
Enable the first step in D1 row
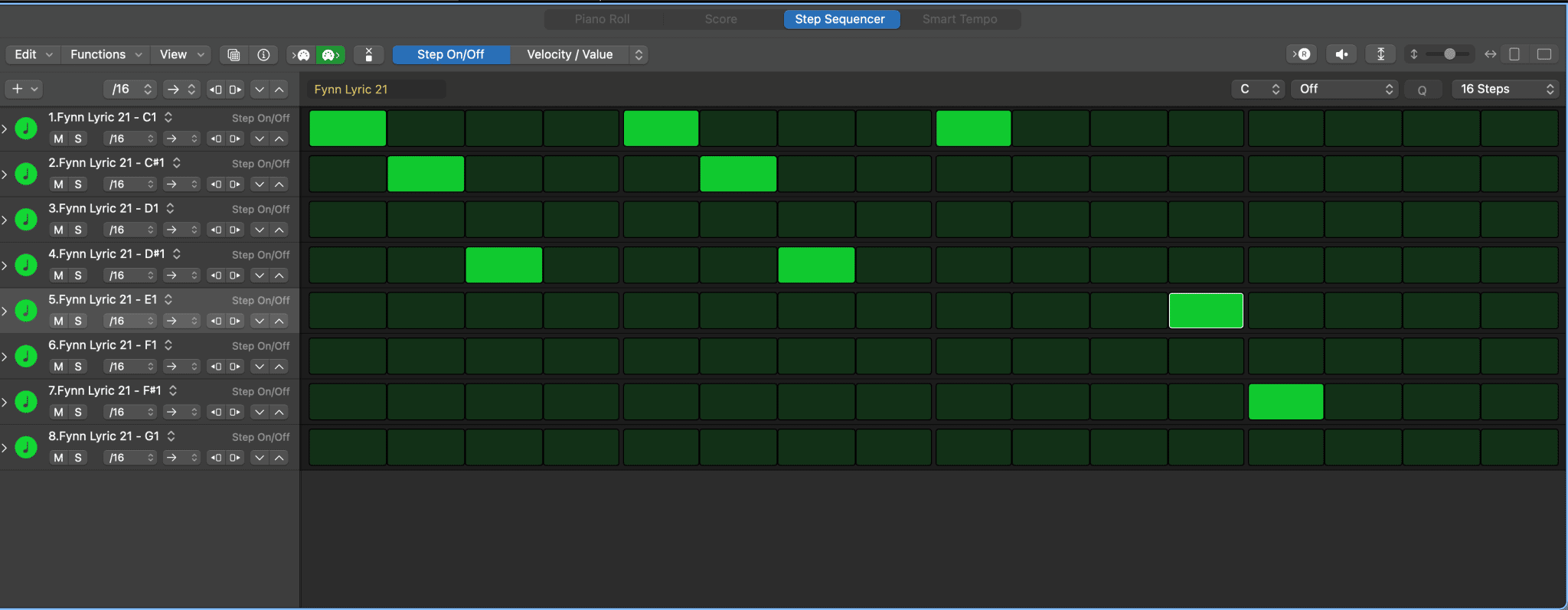click(348, 220)
